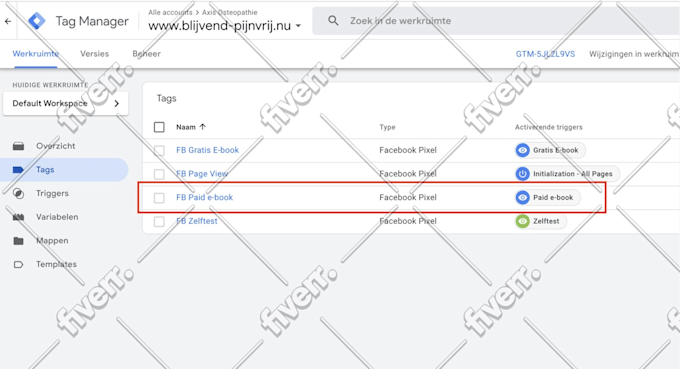Click Facebook Pixel type in FB Gratis E-book row
The image size is (680, 369).
[x=408, y=150]
